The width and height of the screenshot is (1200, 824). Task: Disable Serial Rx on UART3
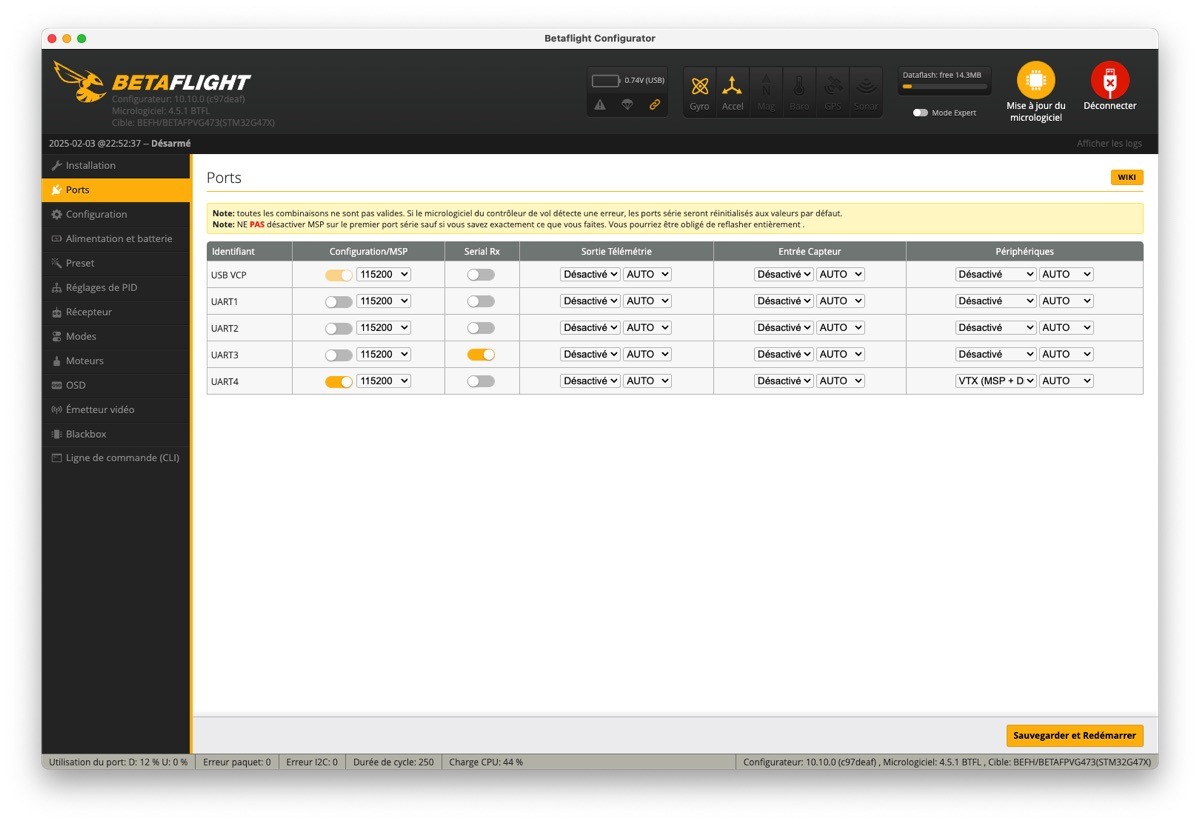tap(481, 354)
